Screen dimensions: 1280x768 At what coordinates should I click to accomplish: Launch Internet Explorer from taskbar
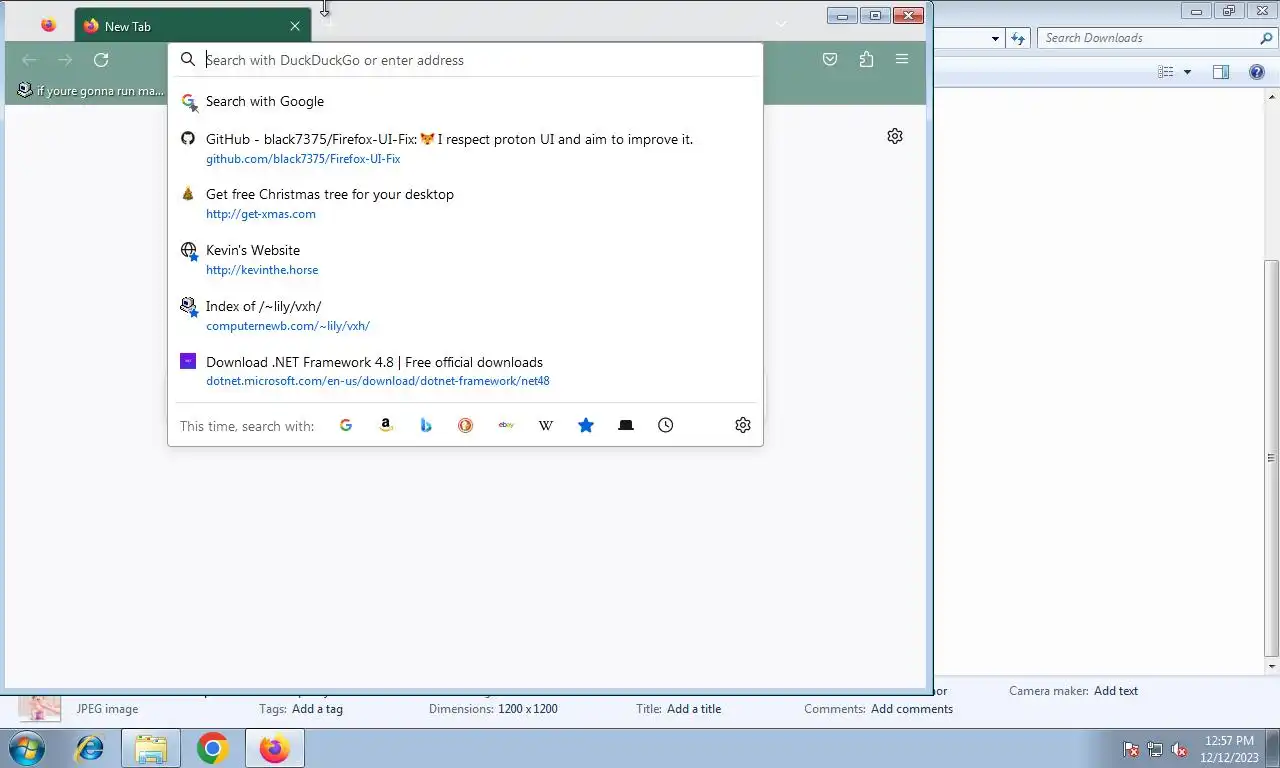click(90, 748)
